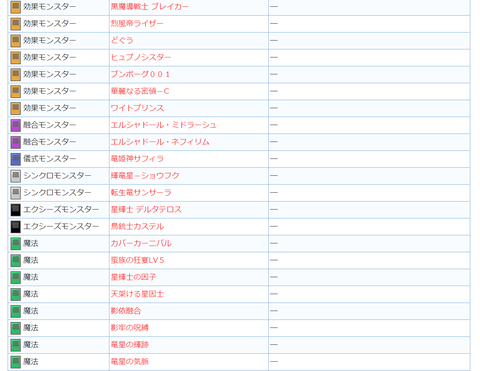The height and width of the screenshot is (371, 480).
Task: Select エクシーズモンスター text in 鳥銃士カステル row
Action: 61,226
